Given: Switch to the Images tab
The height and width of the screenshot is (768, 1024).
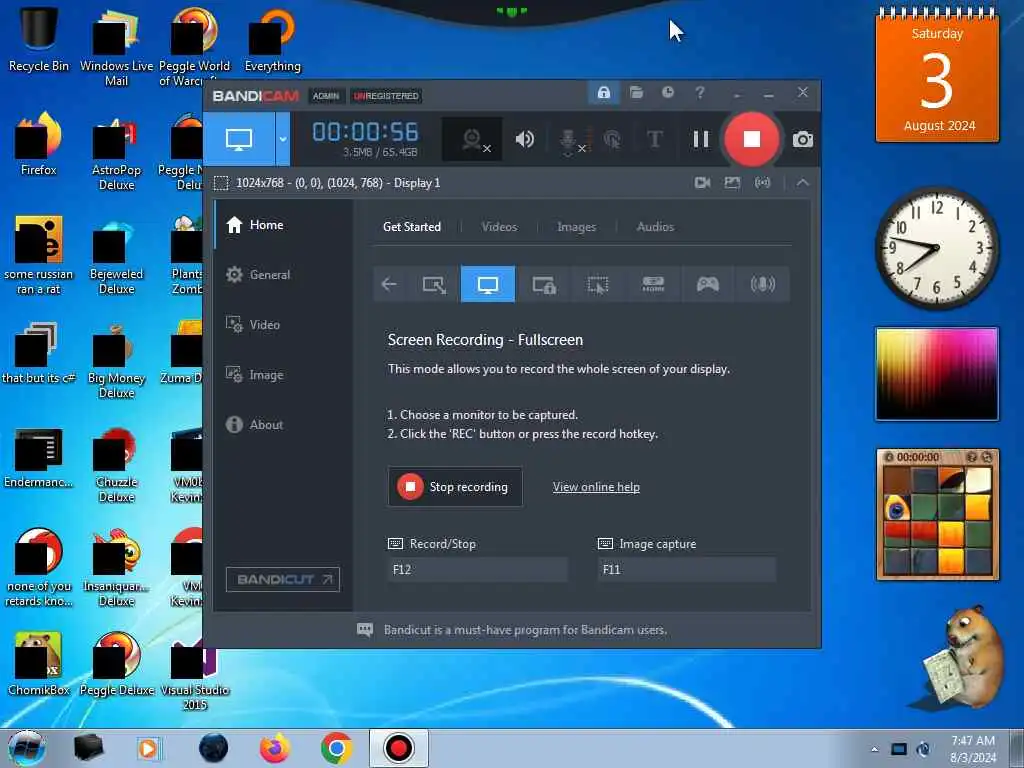Looking at the screenshot, I should pos(576,227).
